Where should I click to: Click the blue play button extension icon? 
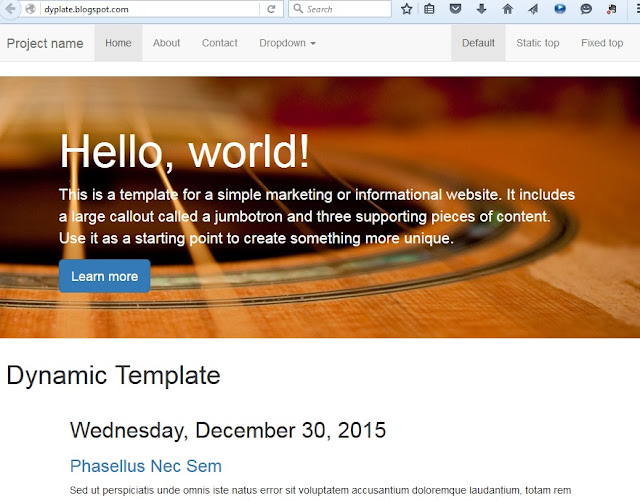[560, 9]
